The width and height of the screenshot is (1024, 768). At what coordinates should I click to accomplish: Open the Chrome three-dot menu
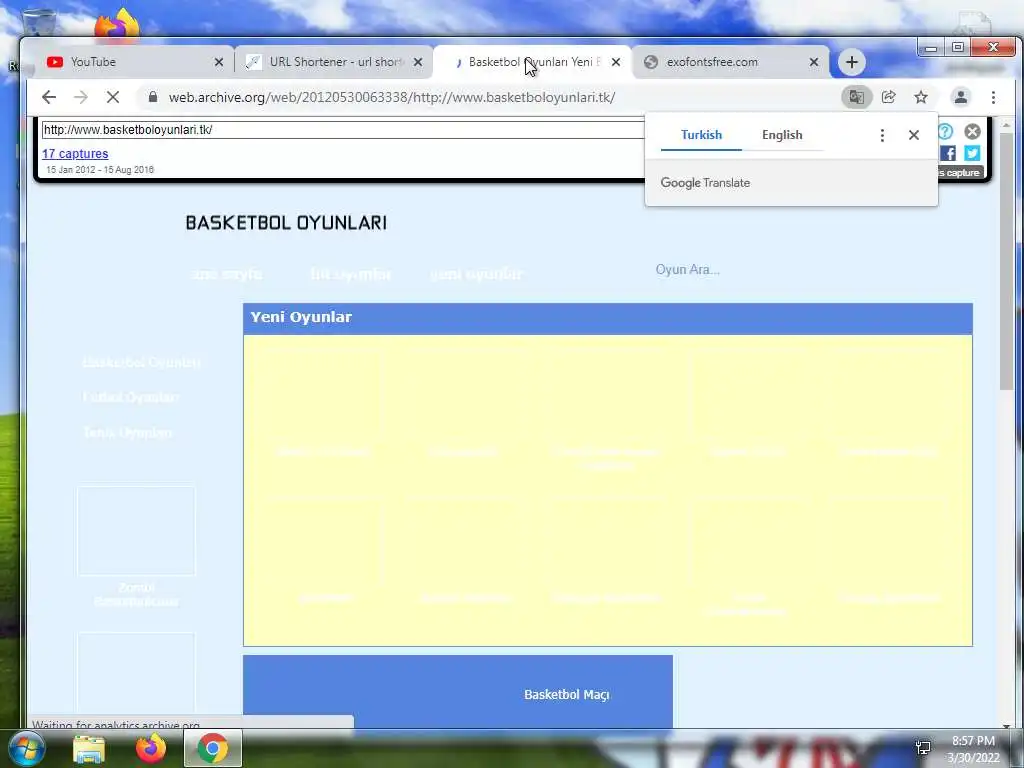click(993, 97)
